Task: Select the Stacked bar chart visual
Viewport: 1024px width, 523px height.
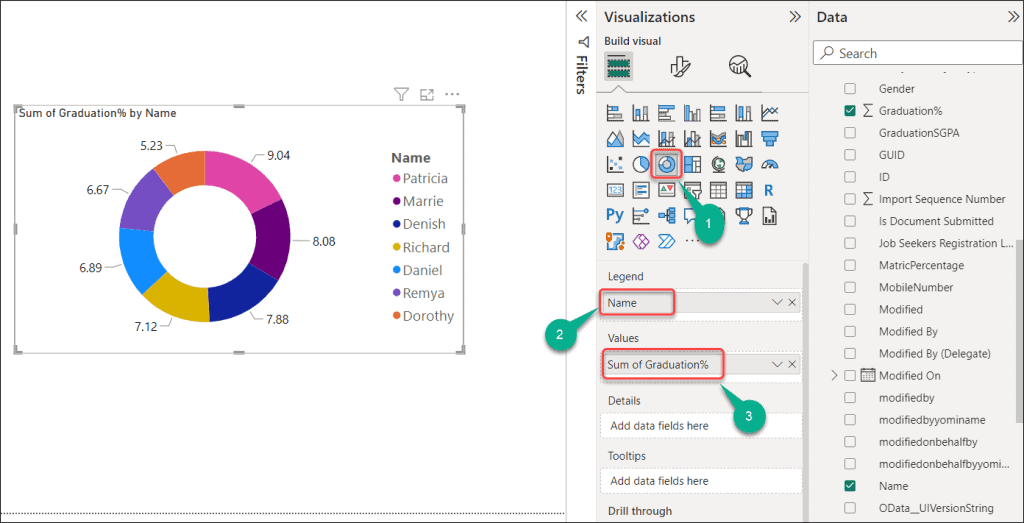Action: [615, 113]
